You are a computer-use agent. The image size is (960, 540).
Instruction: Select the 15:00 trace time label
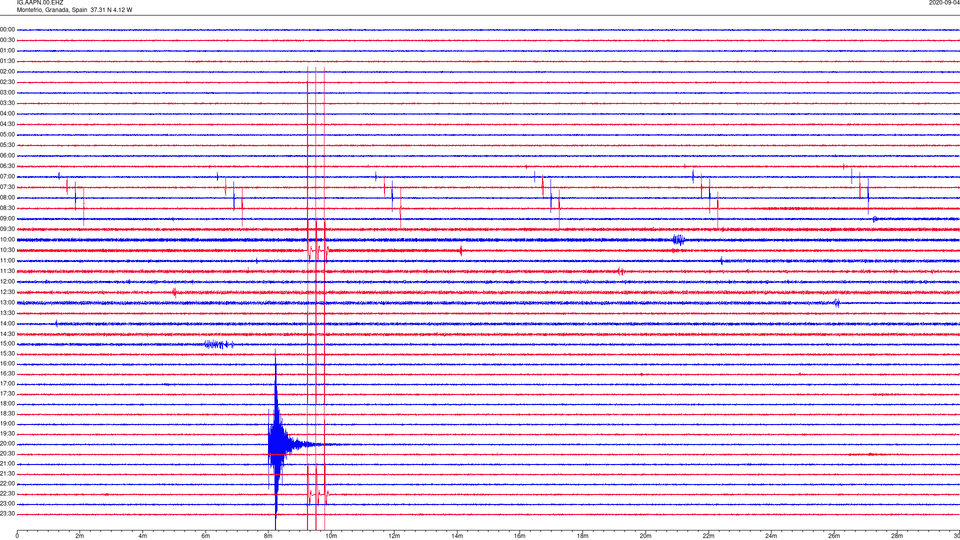[7, 344]
